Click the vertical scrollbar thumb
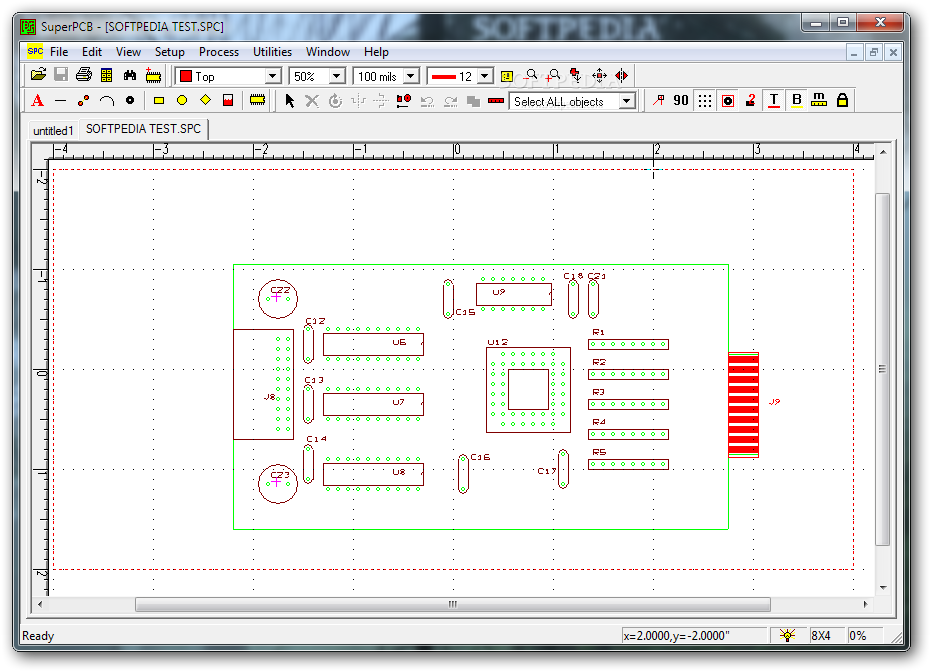The image size is (931, 672). click(883, 369)
